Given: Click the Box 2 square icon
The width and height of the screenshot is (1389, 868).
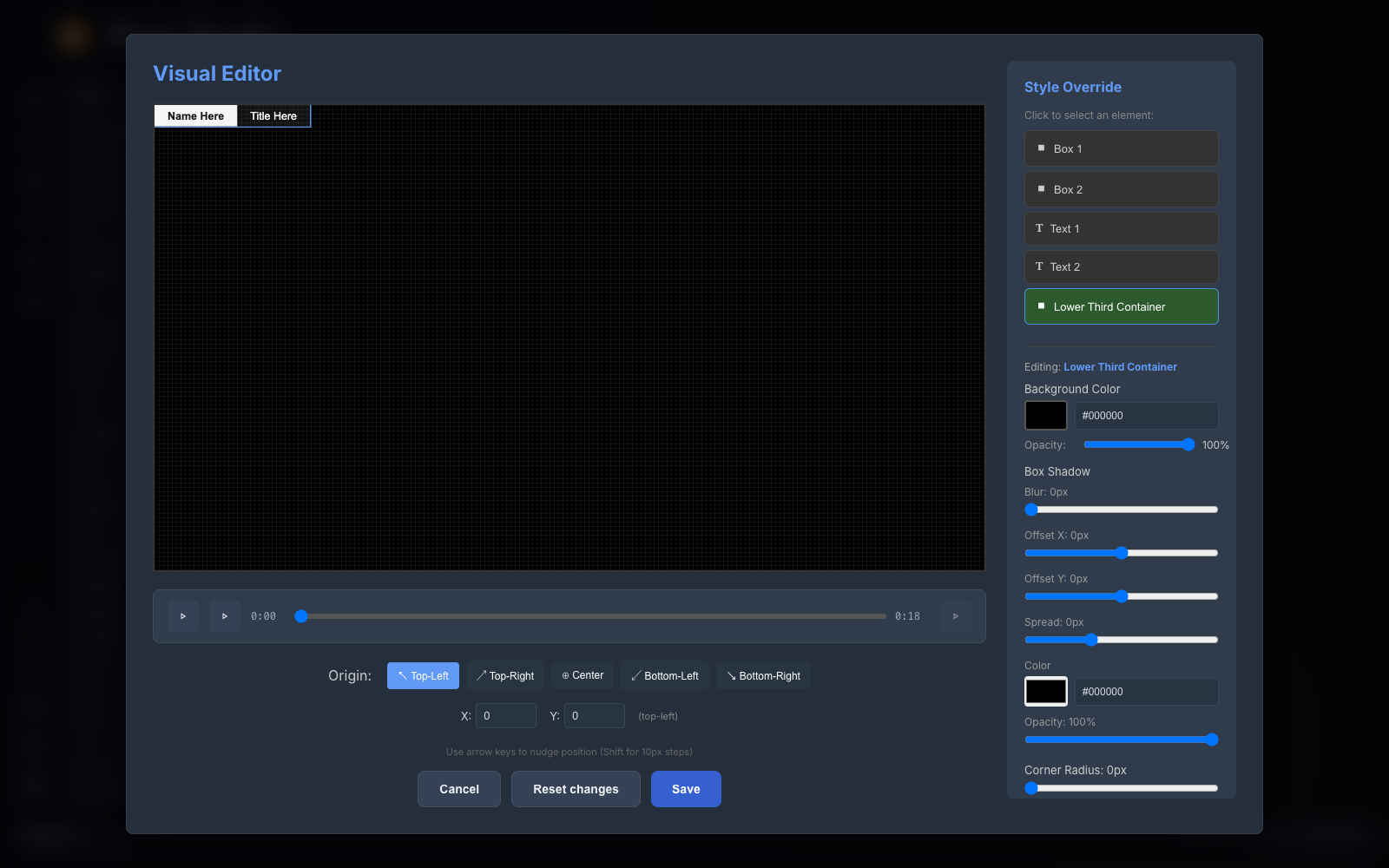Looking at the screenshot, I should pos(1041,188).
